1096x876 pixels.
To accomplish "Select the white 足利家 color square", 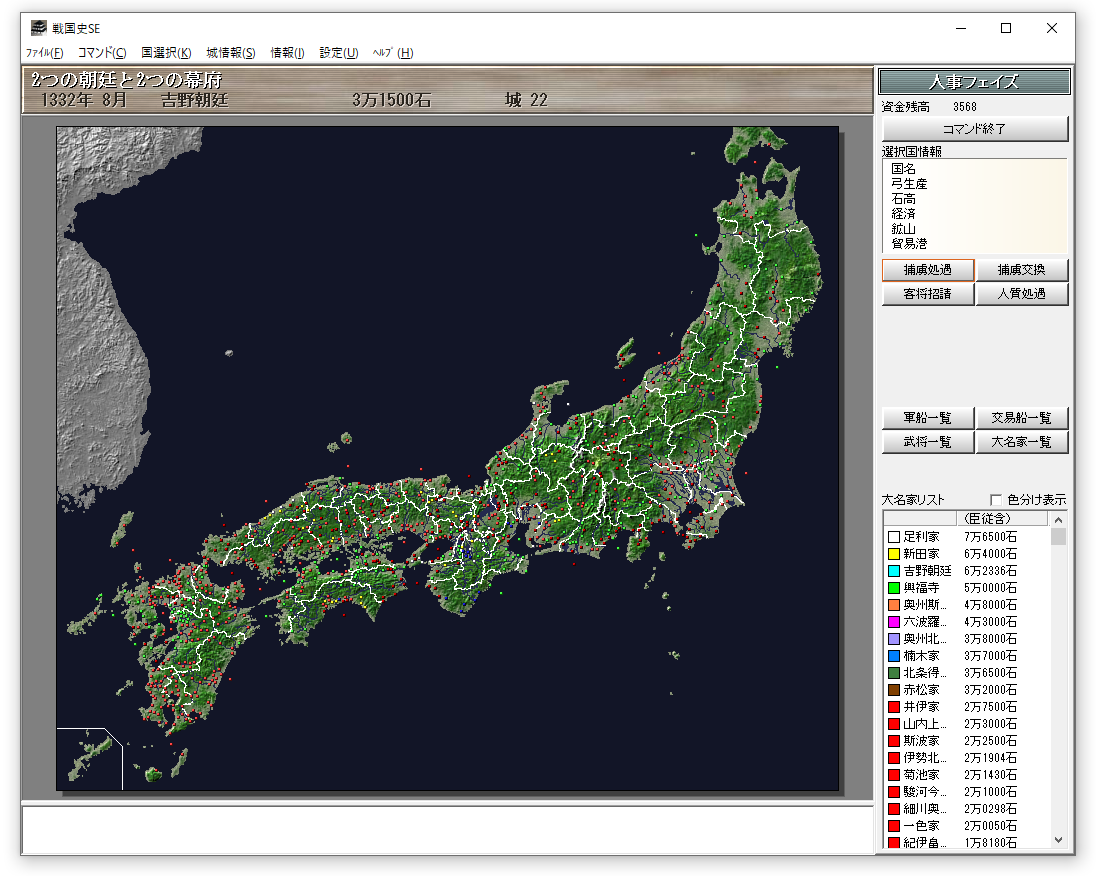I will tap(894, 537).
